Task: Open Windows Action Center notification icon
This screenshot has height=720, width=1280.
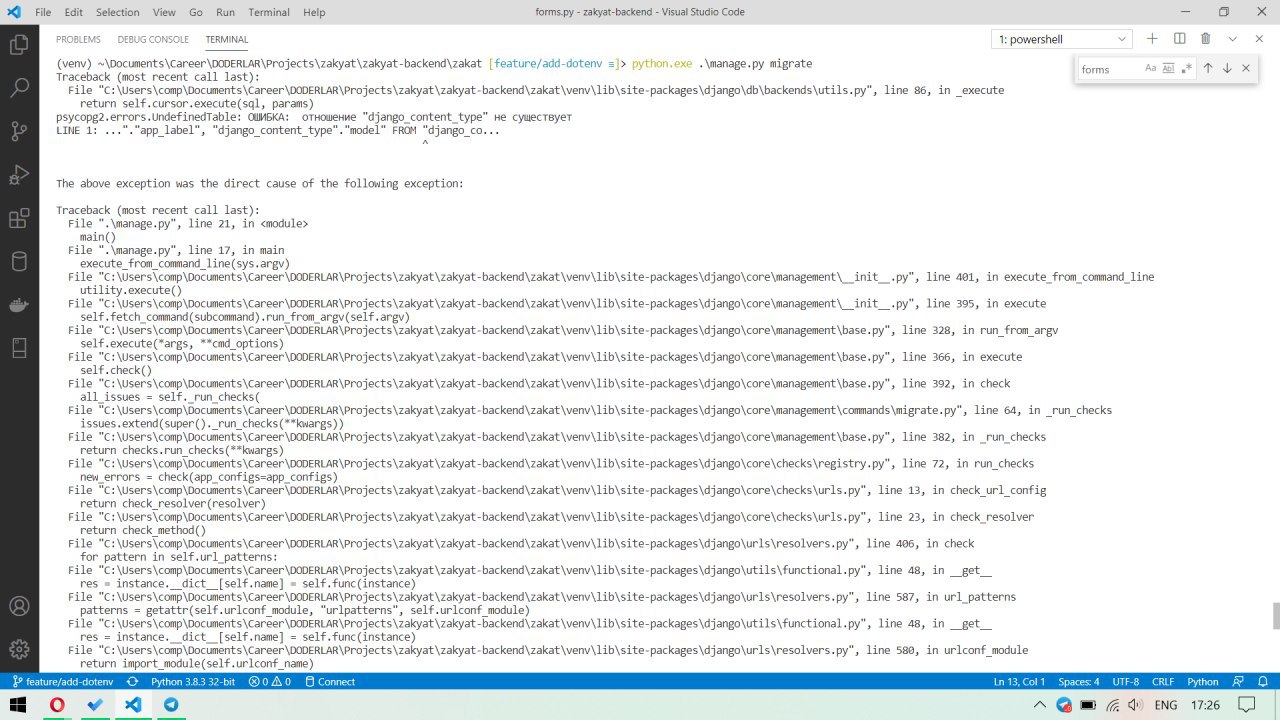Action: coord(1245,705)
